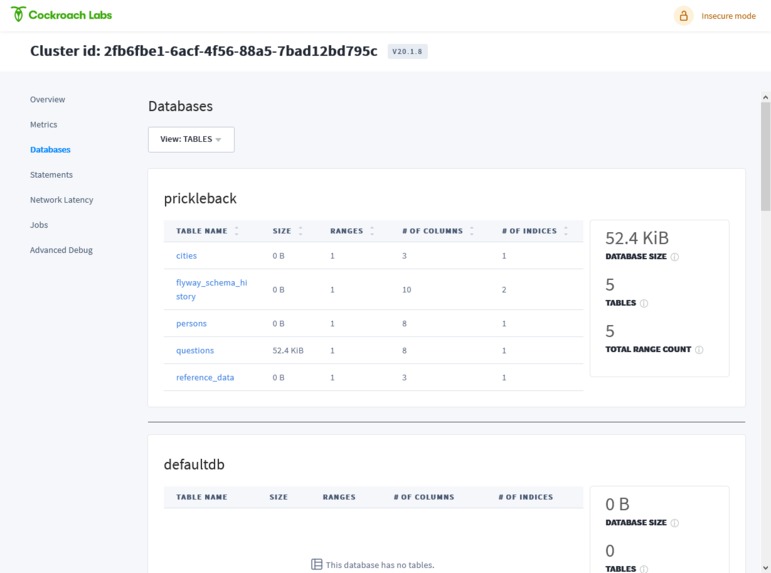Sort prickleback tables by Ranges arrows

[x=372, y=231]
